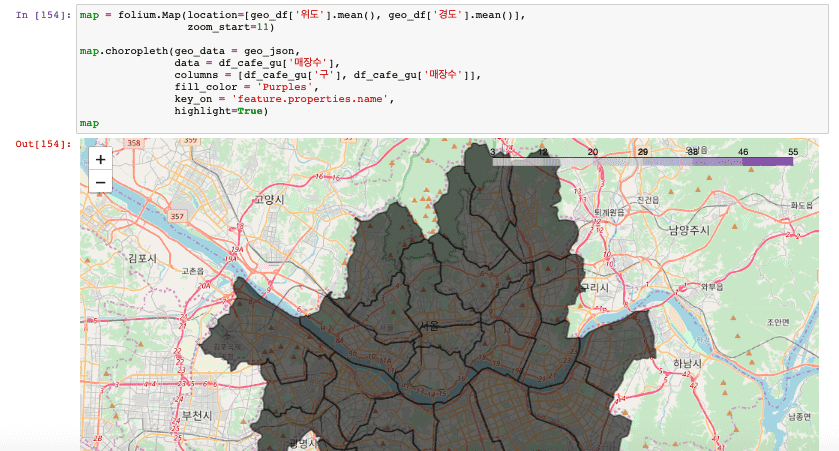The image size is (839, 451).
Task: Click the 남양주시 map label
Action: [x=689, y=231]
